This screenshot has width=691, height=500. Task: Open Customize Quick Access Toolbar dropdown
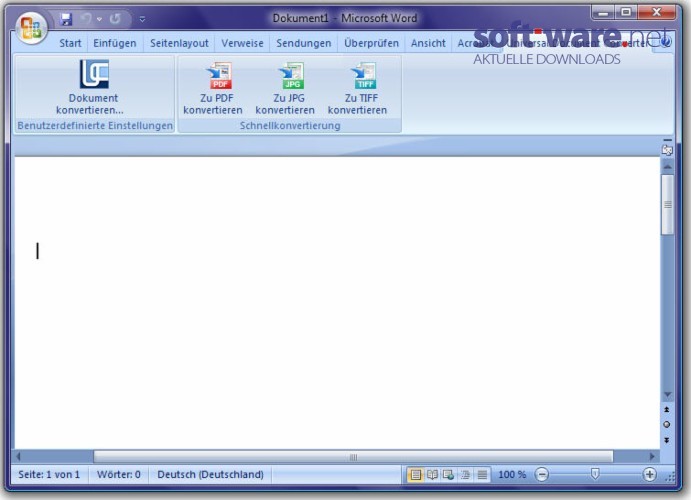coord(142,19)
